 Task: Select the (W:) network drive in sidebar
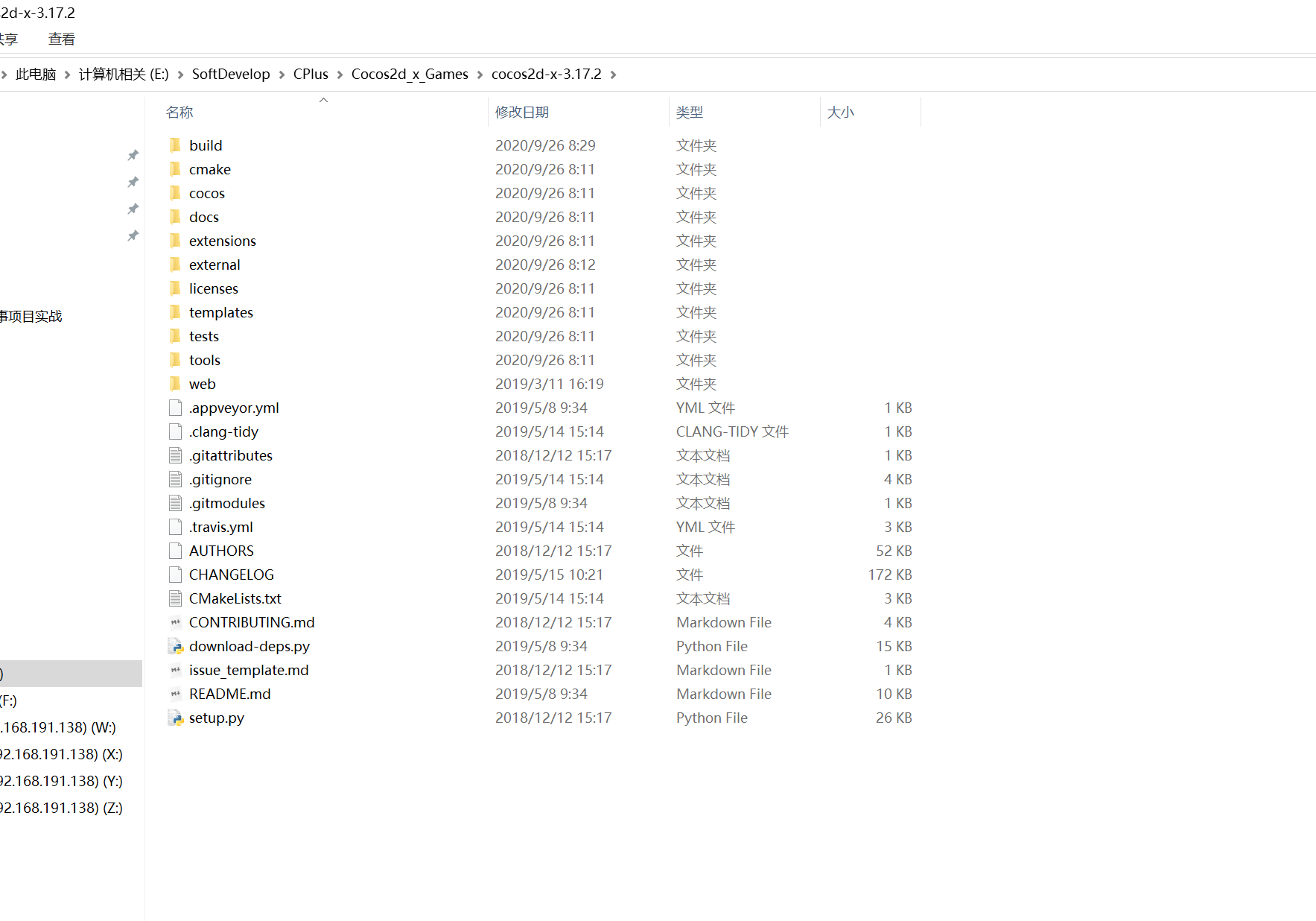click(x=58, y=727)
